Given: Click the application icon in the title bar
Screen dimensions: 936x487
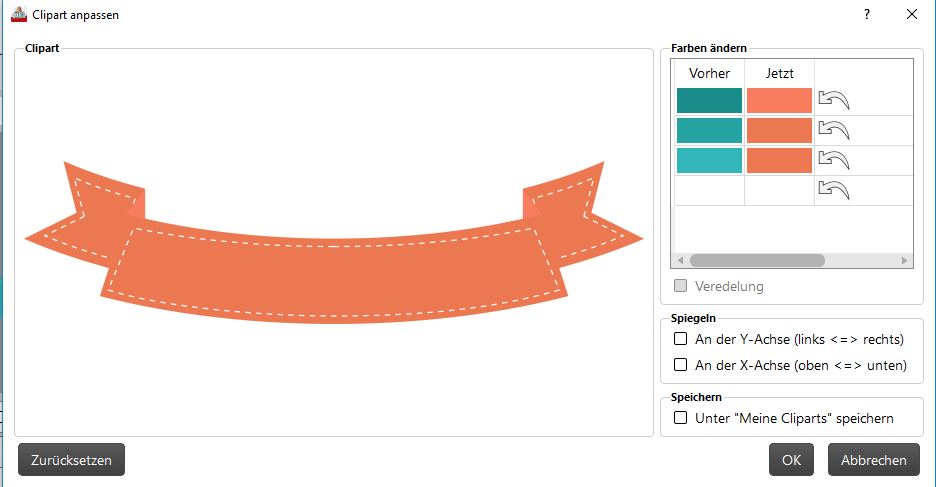Looking at the screenshot, I should (x=18, y=14).
